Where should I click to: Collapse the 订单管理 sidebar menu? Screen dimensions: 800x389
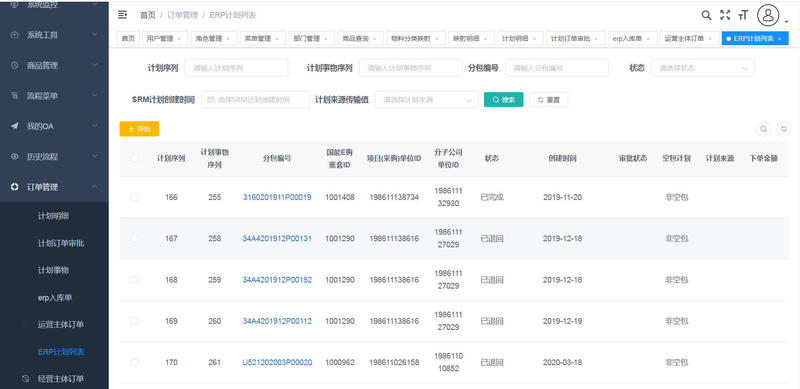point(95,187)
